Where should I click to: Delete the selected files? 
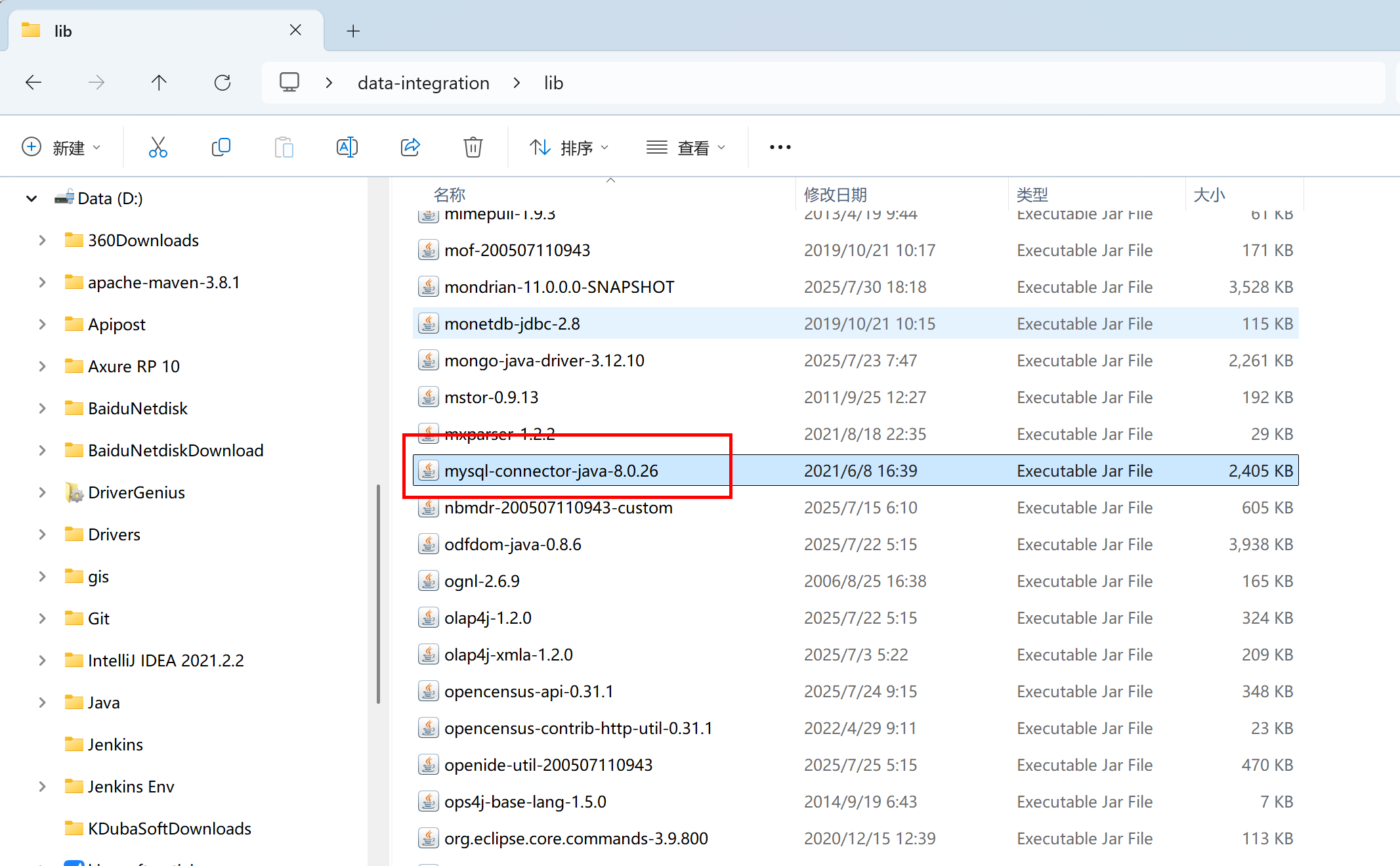click(473, 146)
